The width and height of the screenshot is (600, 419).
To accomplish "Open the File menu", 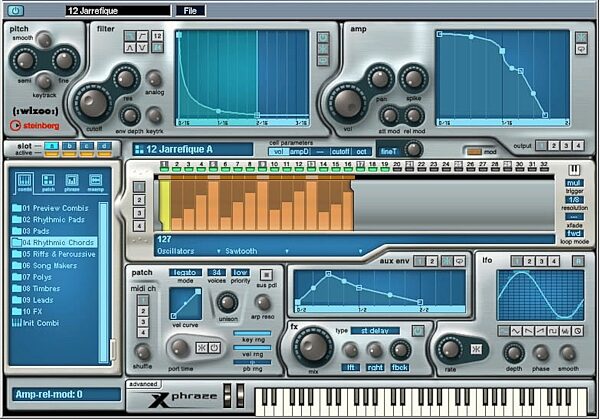I will (x=190, y=11).
